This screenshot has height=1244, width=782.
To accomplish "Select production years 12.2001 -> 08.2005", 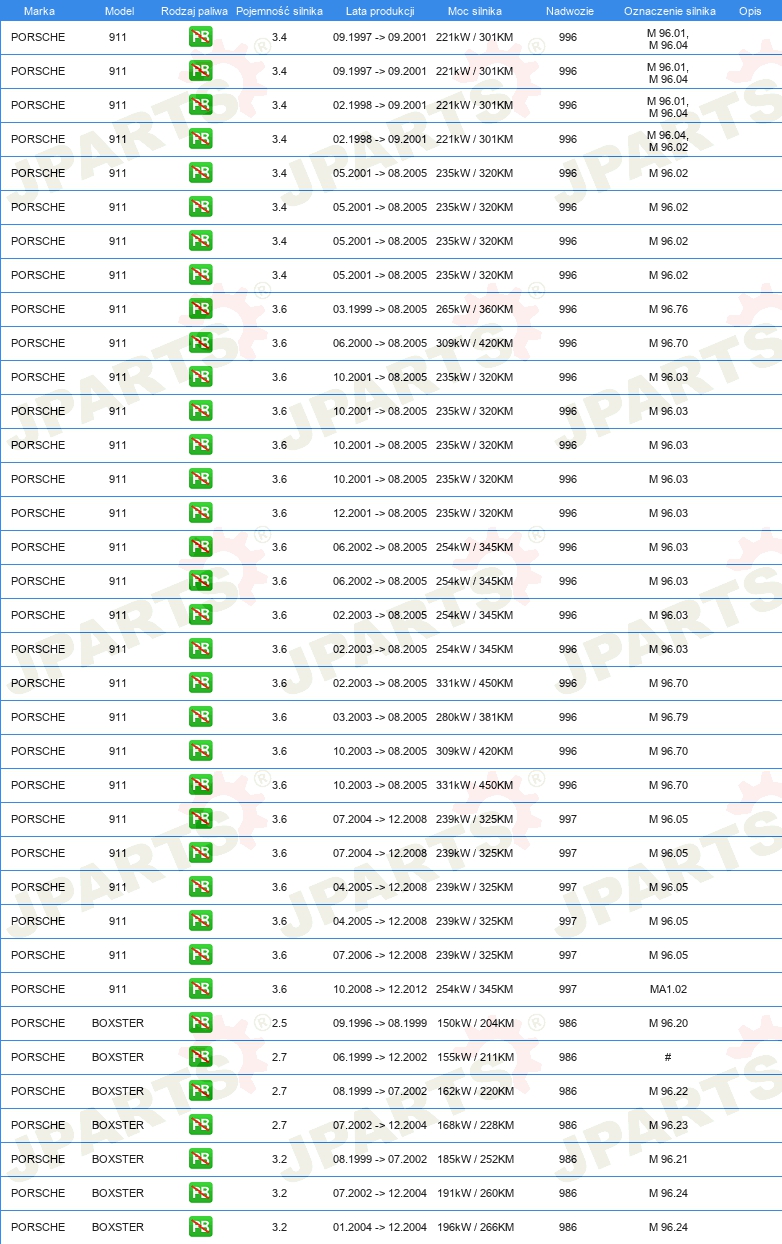I will tap(380, 513).
